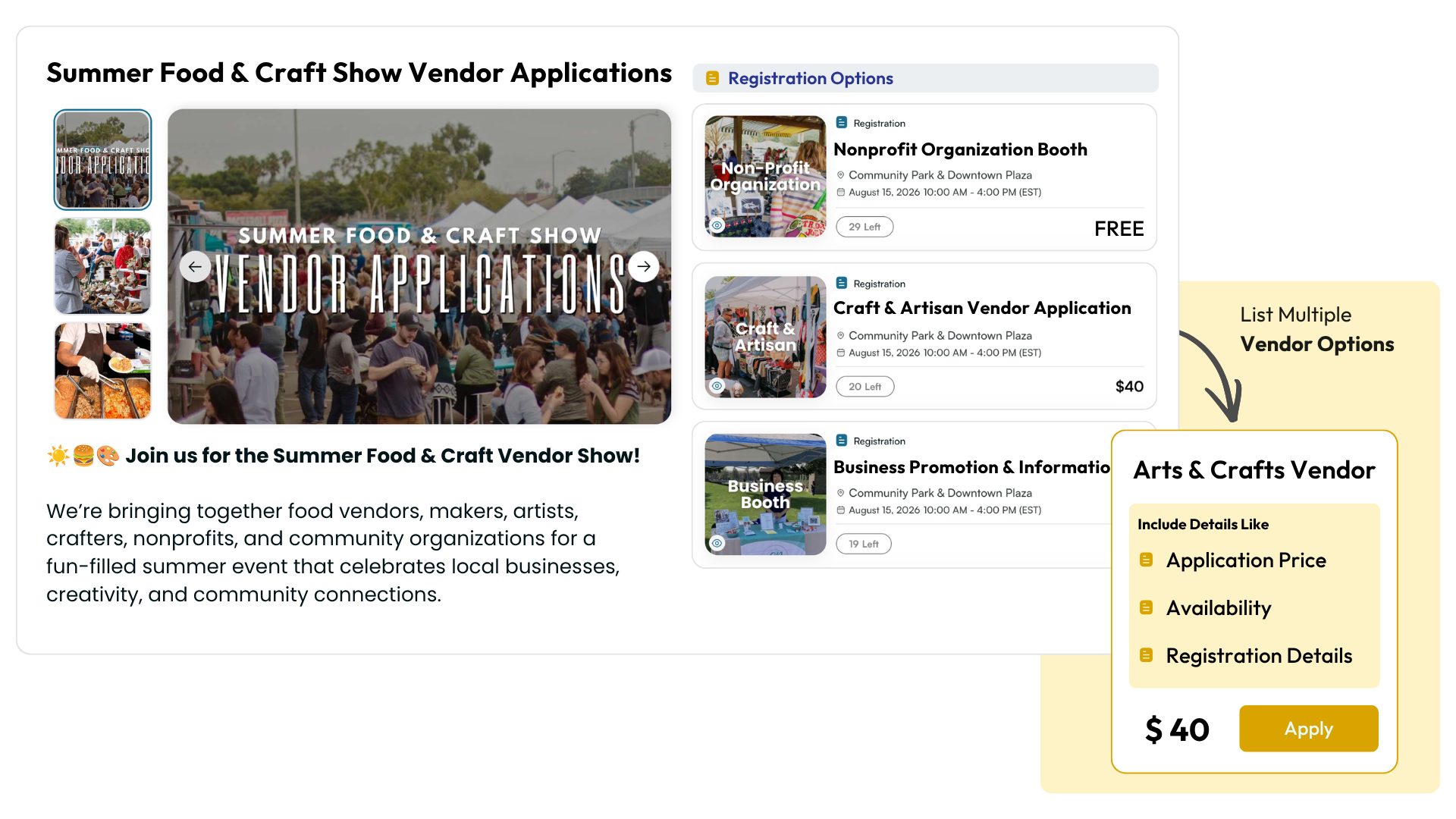The width and height of the screenshot is (1456, 819).
Task: Click location pin on Nonprofit Organization card
Action: click(x=840, y=175)
